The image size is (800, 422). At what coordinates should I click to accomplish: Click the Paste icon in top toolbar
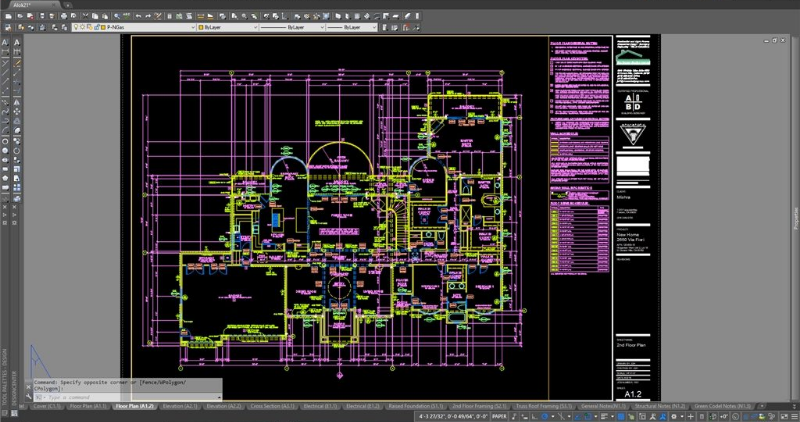105,16
